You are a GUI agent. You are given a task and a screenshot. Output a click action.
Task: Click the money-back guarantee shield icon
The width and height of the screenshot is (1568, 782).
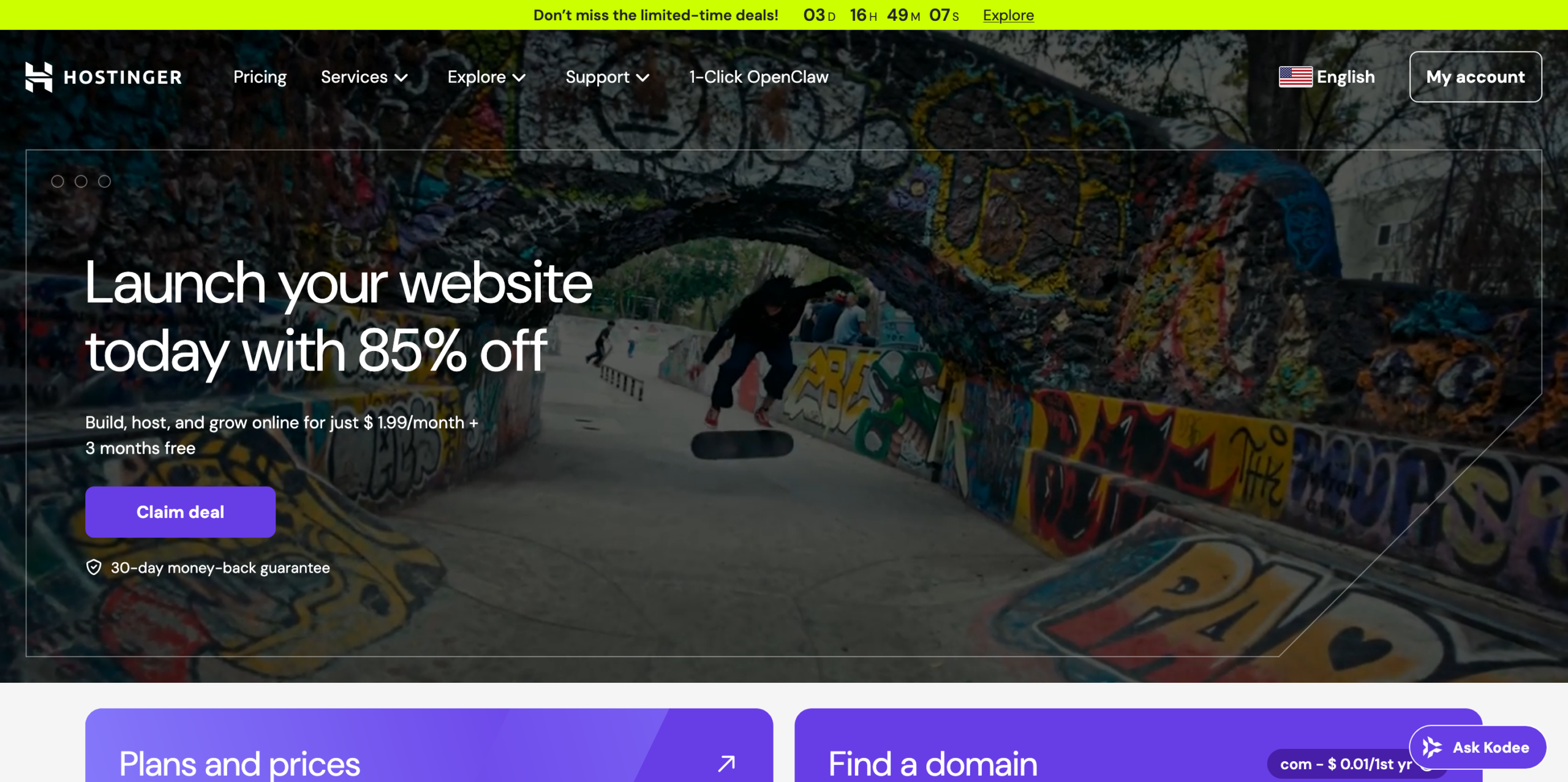[x=94, y=568]
